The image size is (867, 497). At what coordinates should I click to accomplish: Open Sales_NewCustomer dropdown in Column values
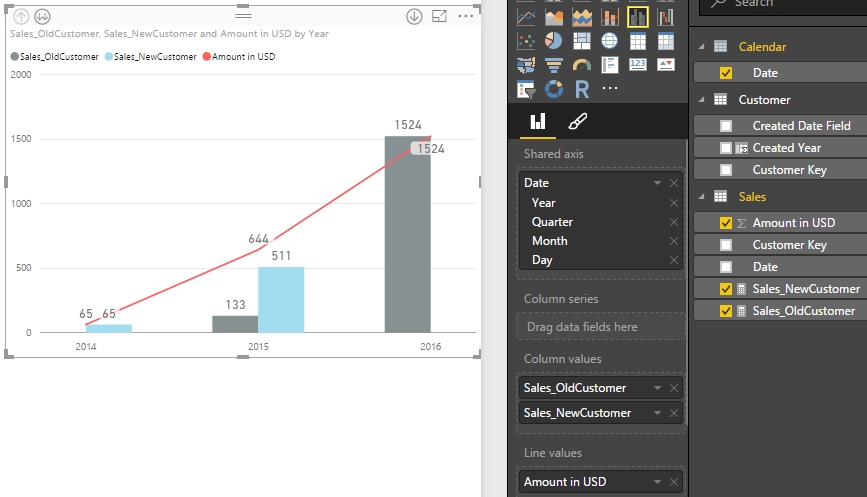657,413
